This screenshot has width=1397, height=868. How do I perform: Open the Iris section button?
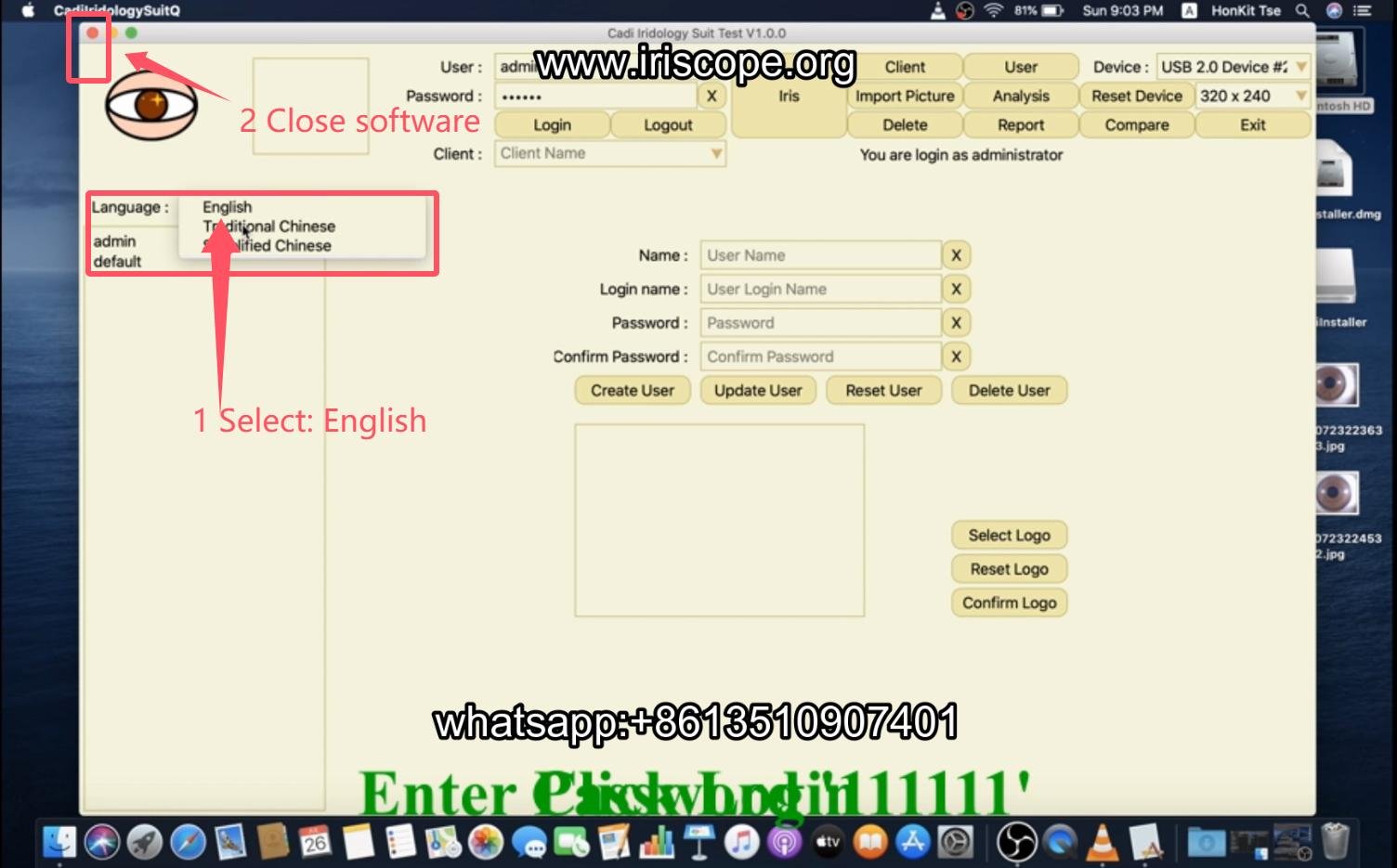click(789, 97)
